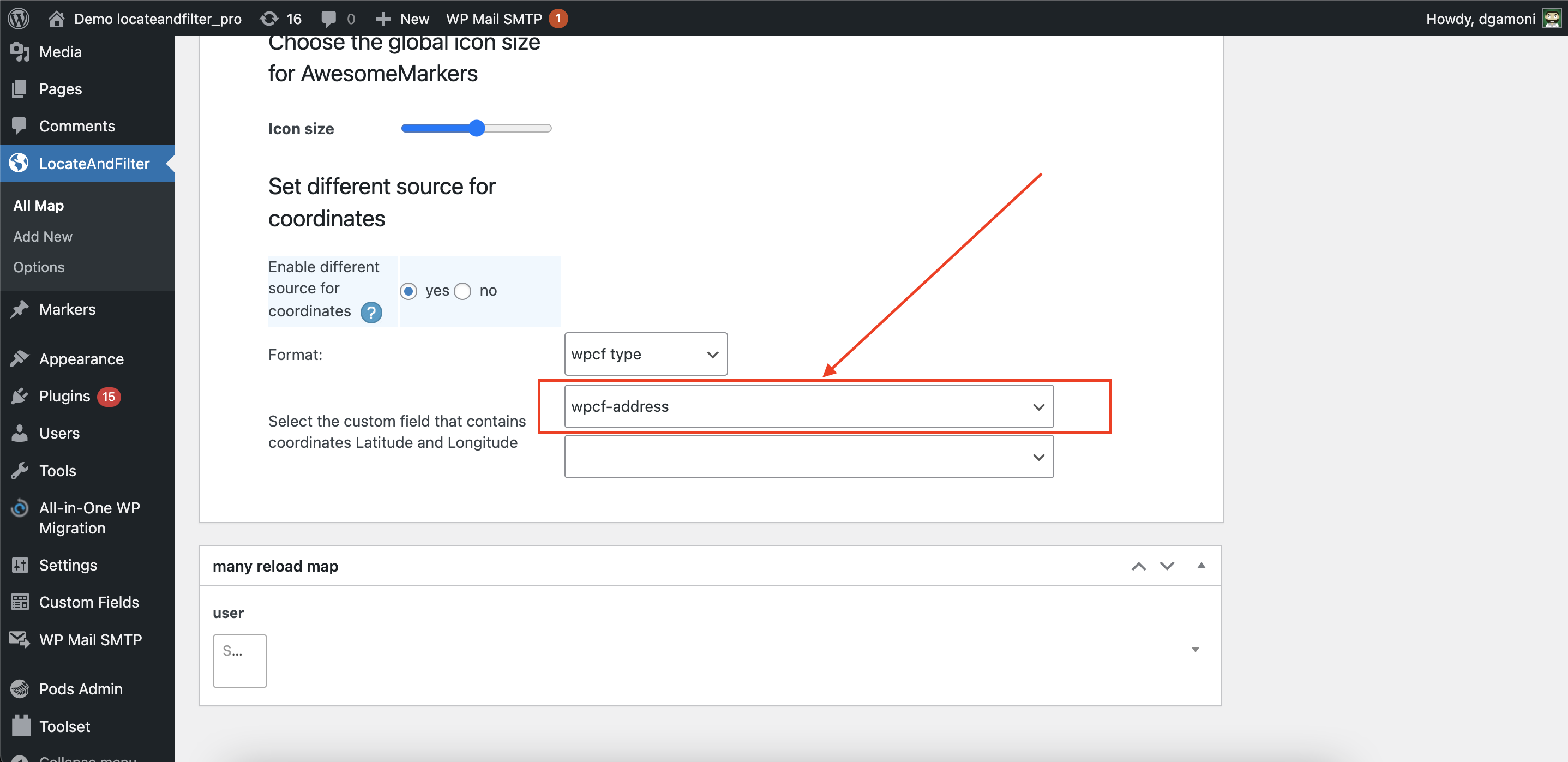The width and height of the screenshot is (1568, 762).
Task: Click the WordPress logo icon
Action: pyautogui.click(x=19, y=18)
